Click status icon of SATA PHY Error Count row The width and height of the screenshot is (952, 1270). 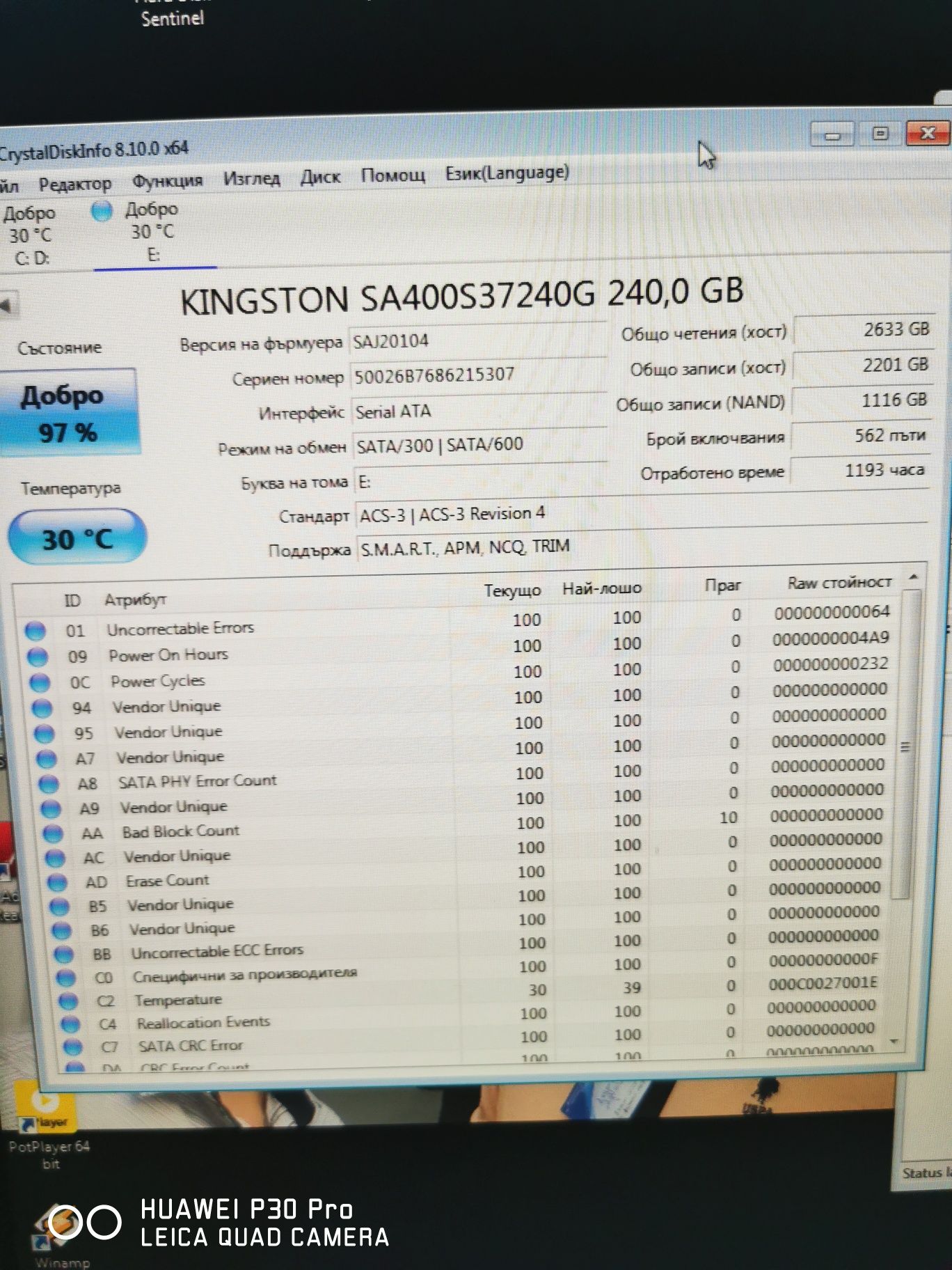[x=48, y=784]
